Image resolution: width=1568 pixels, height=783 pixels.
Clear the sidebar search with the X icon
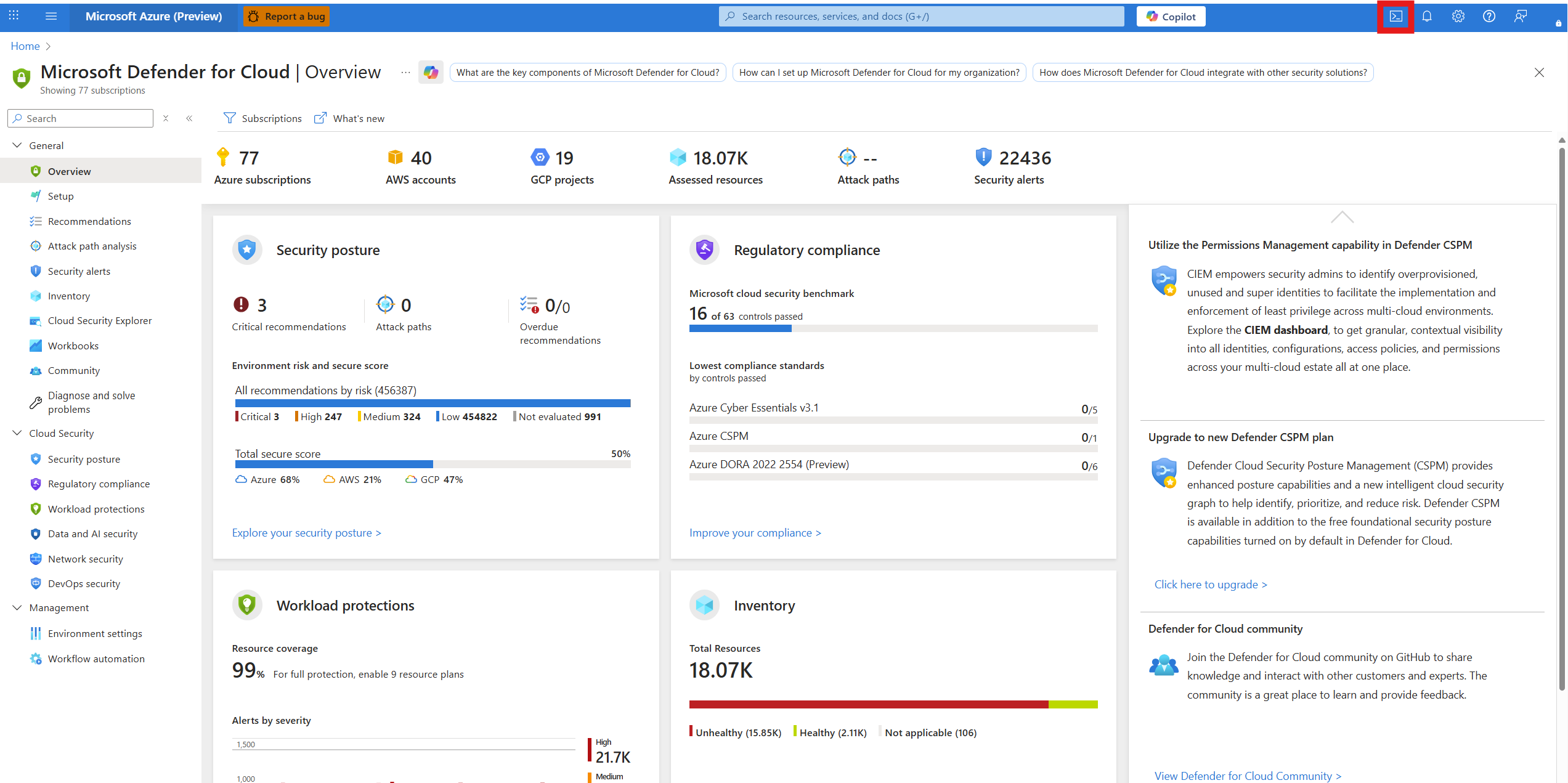tap(166, 118)
